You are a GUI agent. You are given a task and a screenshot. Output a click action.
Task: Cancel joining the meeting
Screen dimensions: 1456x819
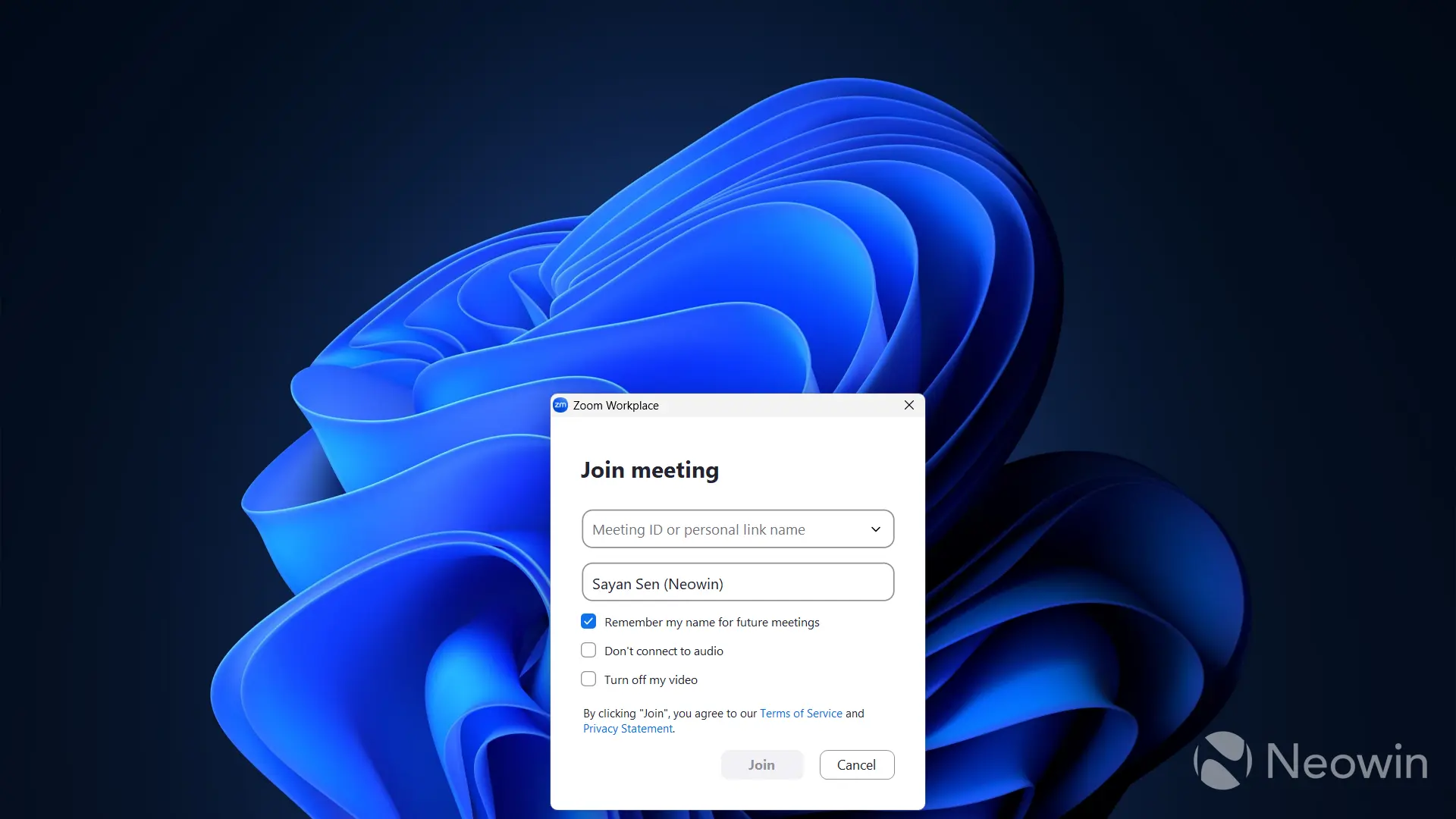[x=856, y=764]
